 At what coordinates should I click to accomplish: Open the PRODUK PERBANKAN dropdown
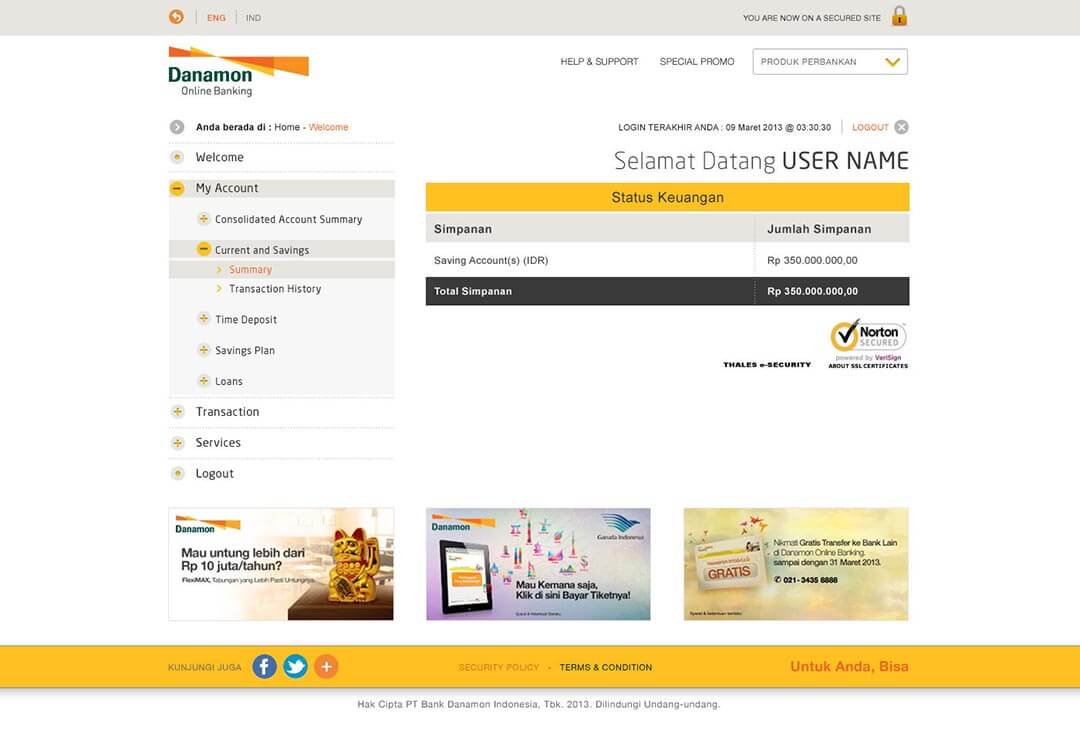pyautogui.click(x=830, y=61)
